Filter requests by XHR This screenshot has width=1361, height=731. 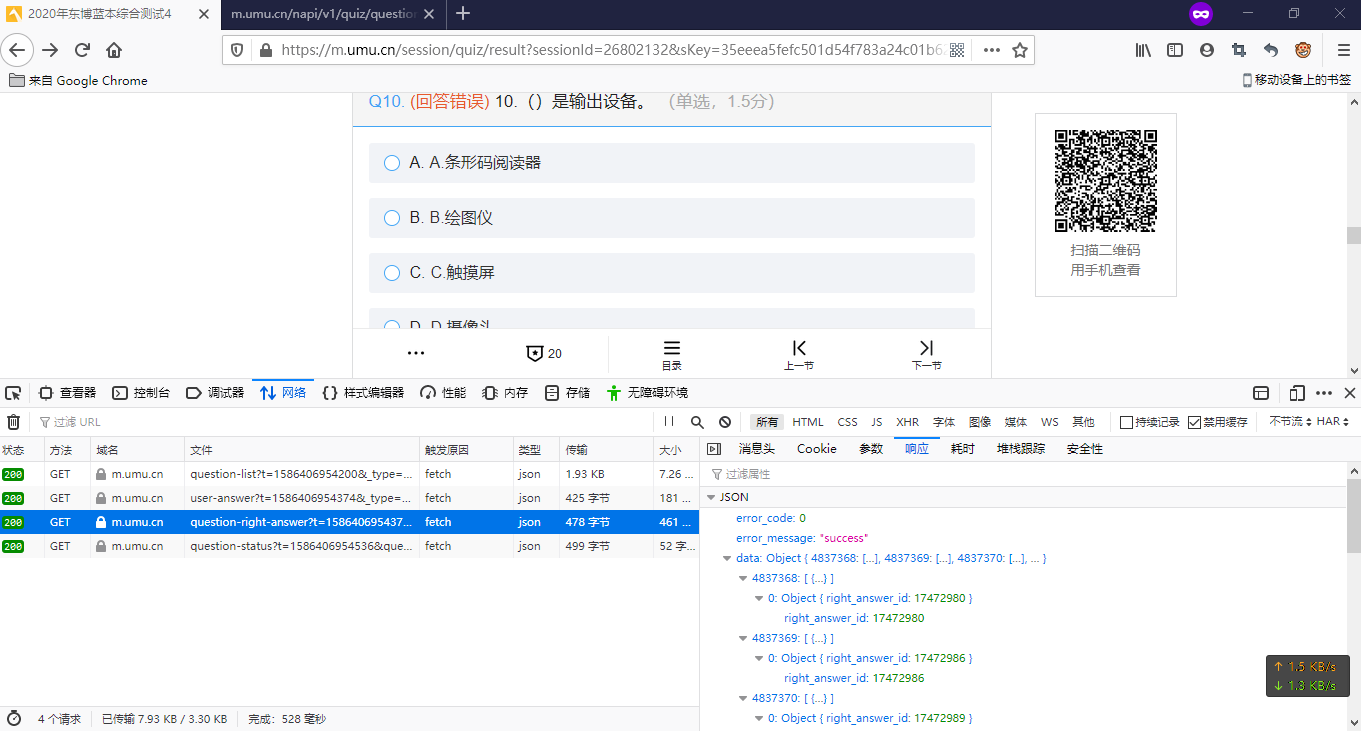pyautogui.click(x=907, y=422)
